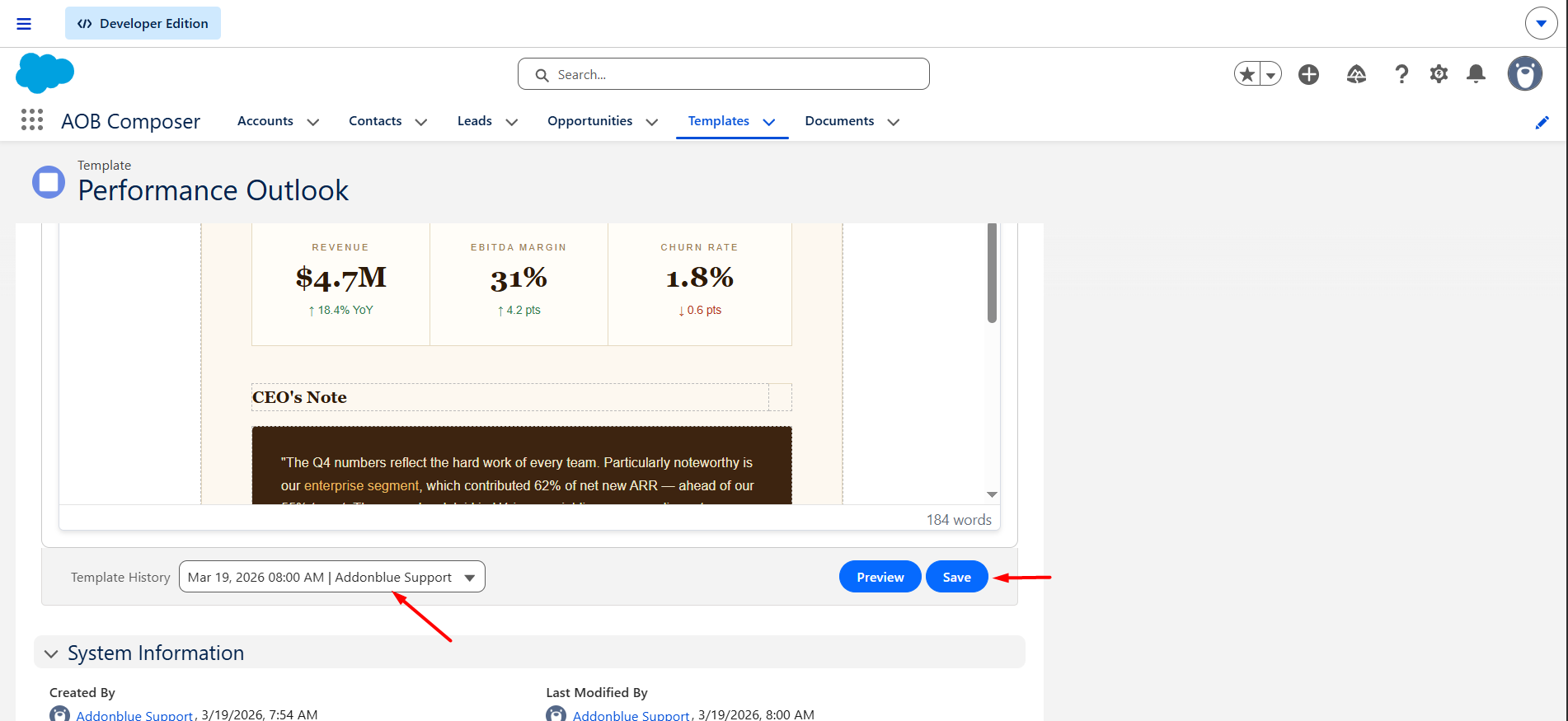
Task: Click the Developer Edition badge
Action: 143,23
